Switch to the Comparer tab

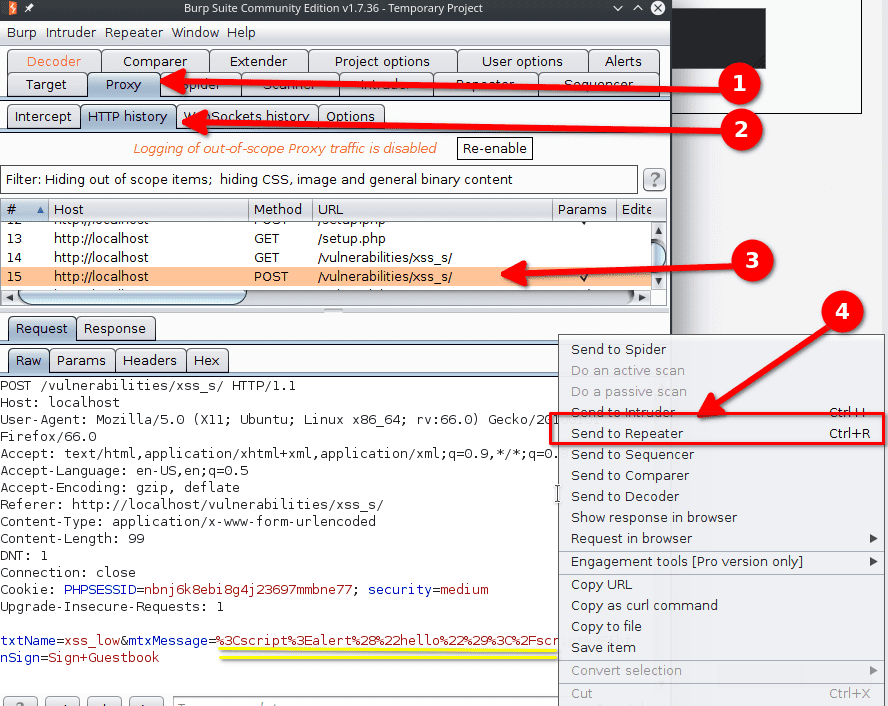pyautogui.click(x=155, y=61)
